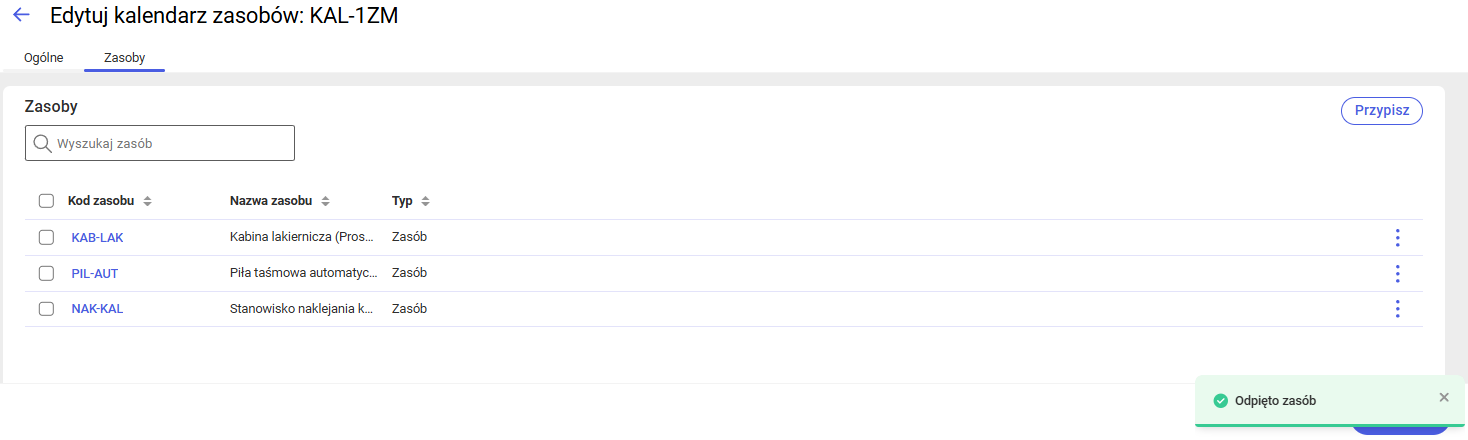Screen dimensions: 1468x440
Task: Check the PIL-AUT row checkbox
Action: coord(46,273)
